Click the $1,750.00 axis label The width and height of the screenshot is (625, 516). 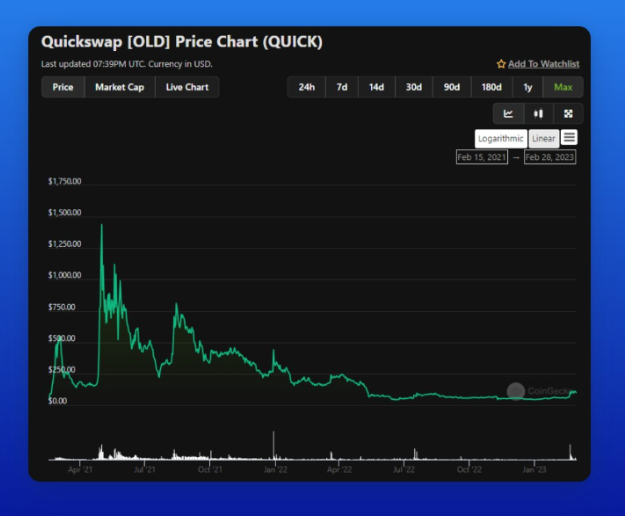(x=65, y=181)
